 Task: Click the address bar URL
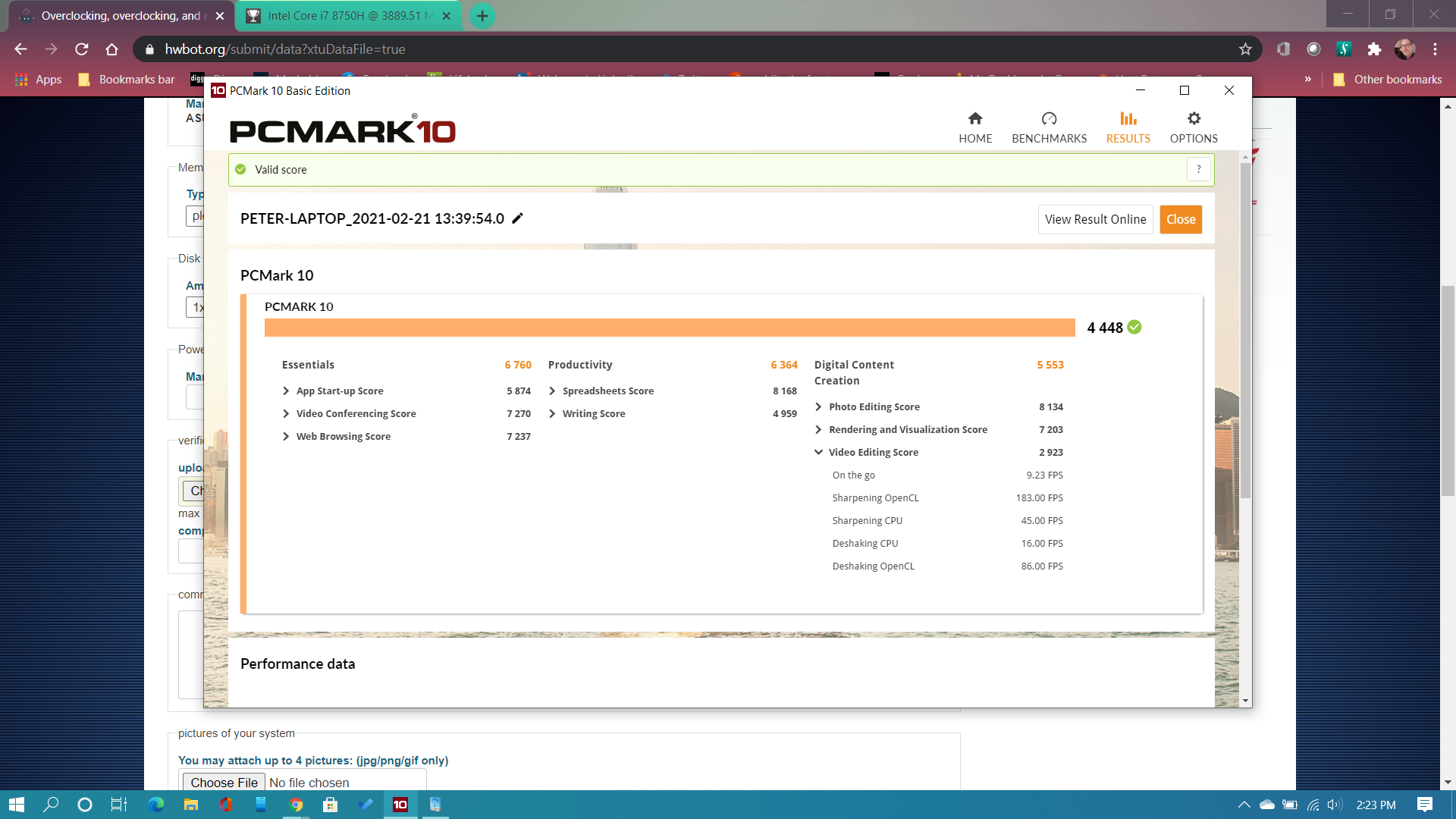[x=285, y=49]
